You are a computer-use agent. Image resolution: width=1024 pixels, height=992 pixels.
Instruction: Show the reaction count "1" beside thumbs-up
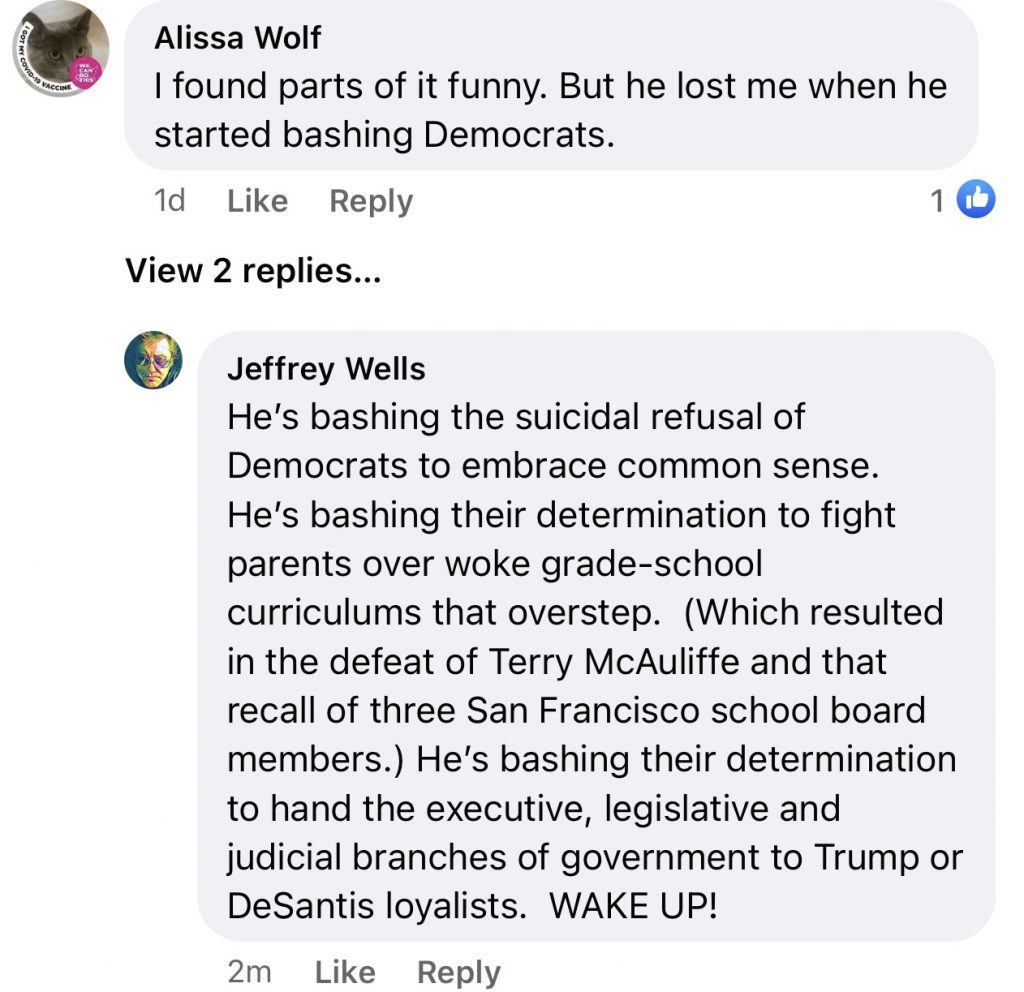pos(938,202)
